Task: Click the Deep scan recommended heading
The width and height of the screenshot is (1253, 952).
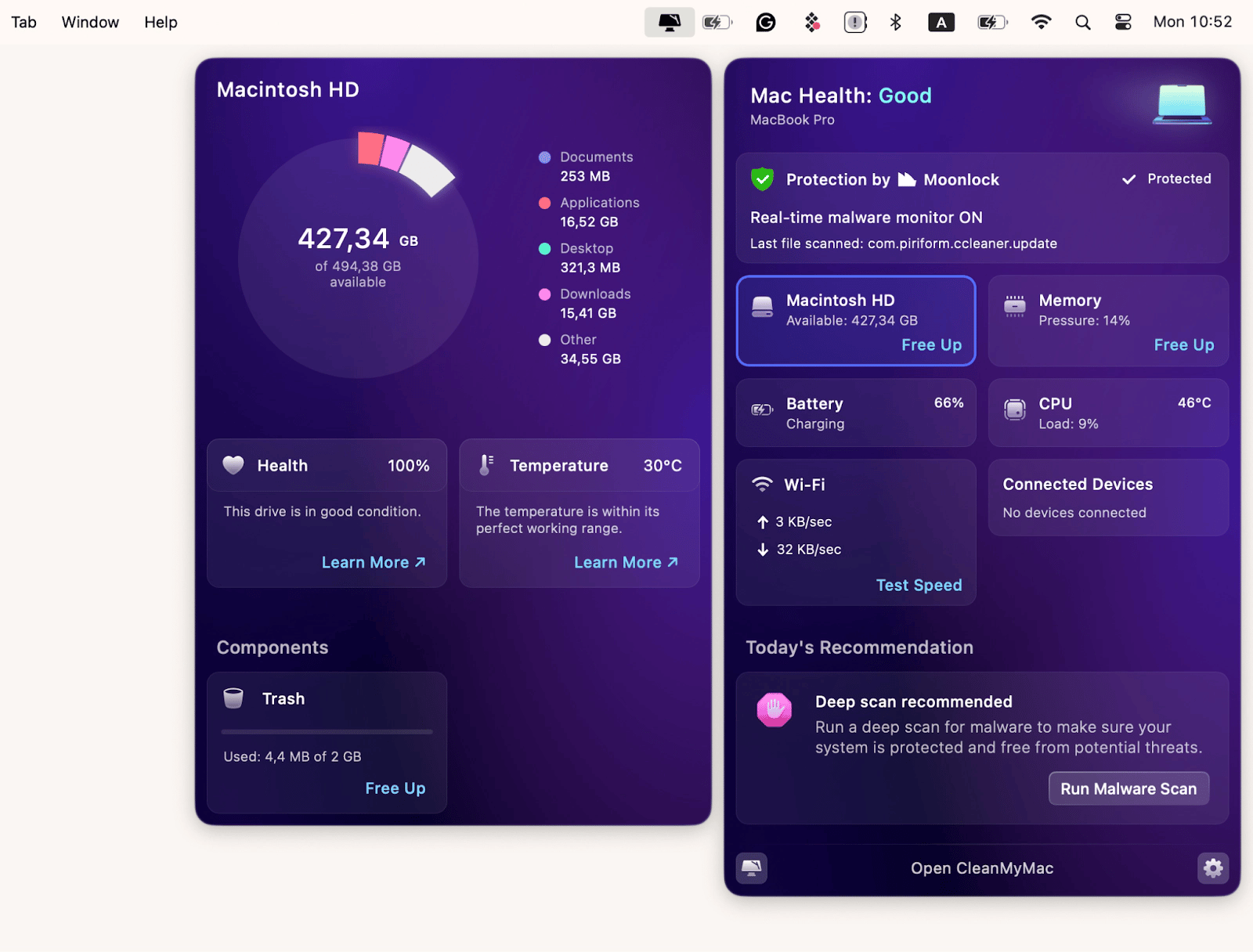Action: [914, 701]
